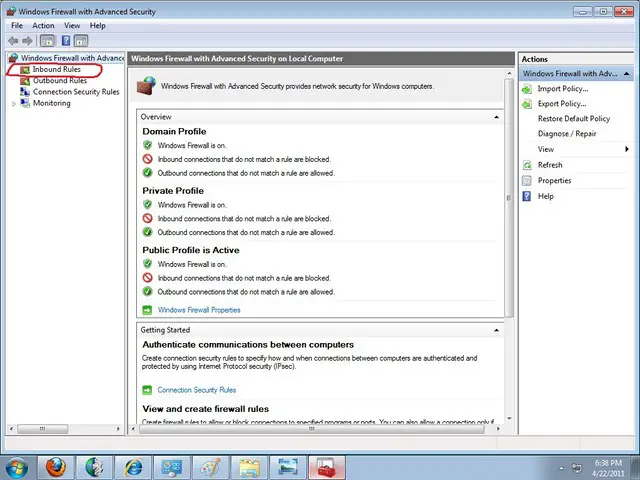Click the Refresh icon in Actions
640x480 pixels.
point(527,165)
